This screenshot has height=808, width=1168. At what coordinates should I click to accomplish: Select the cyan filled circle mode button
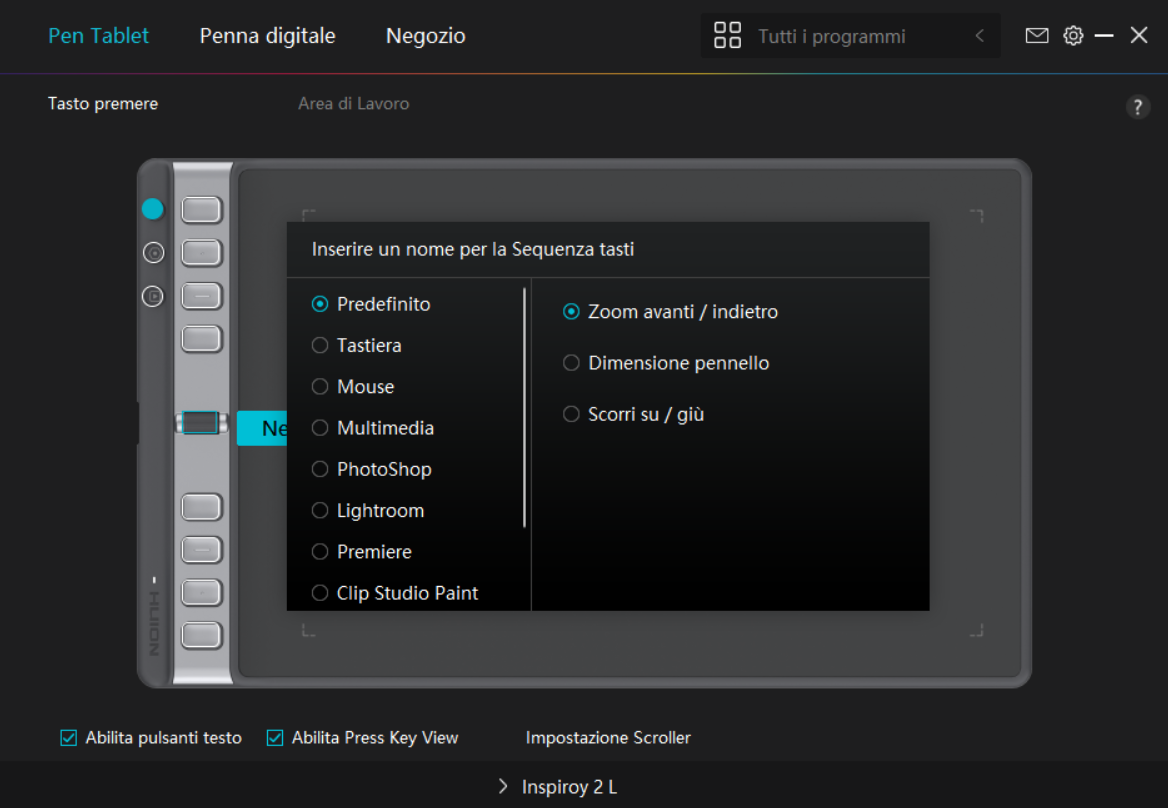(x=153, y=209)
